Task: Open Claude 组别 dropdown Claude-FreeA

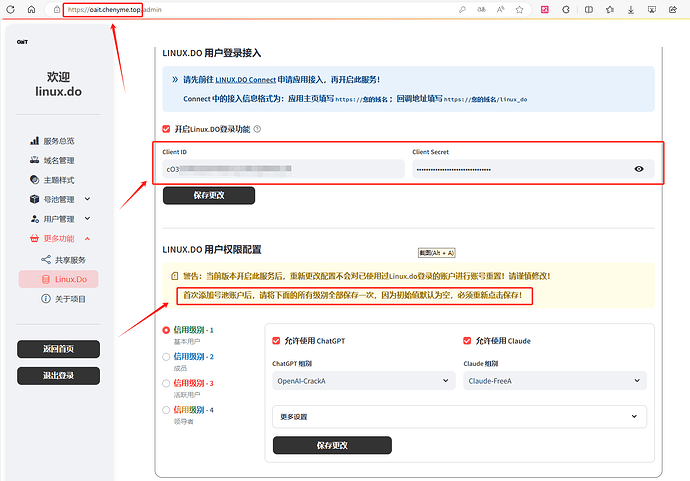Action: (x=555, y=381)
